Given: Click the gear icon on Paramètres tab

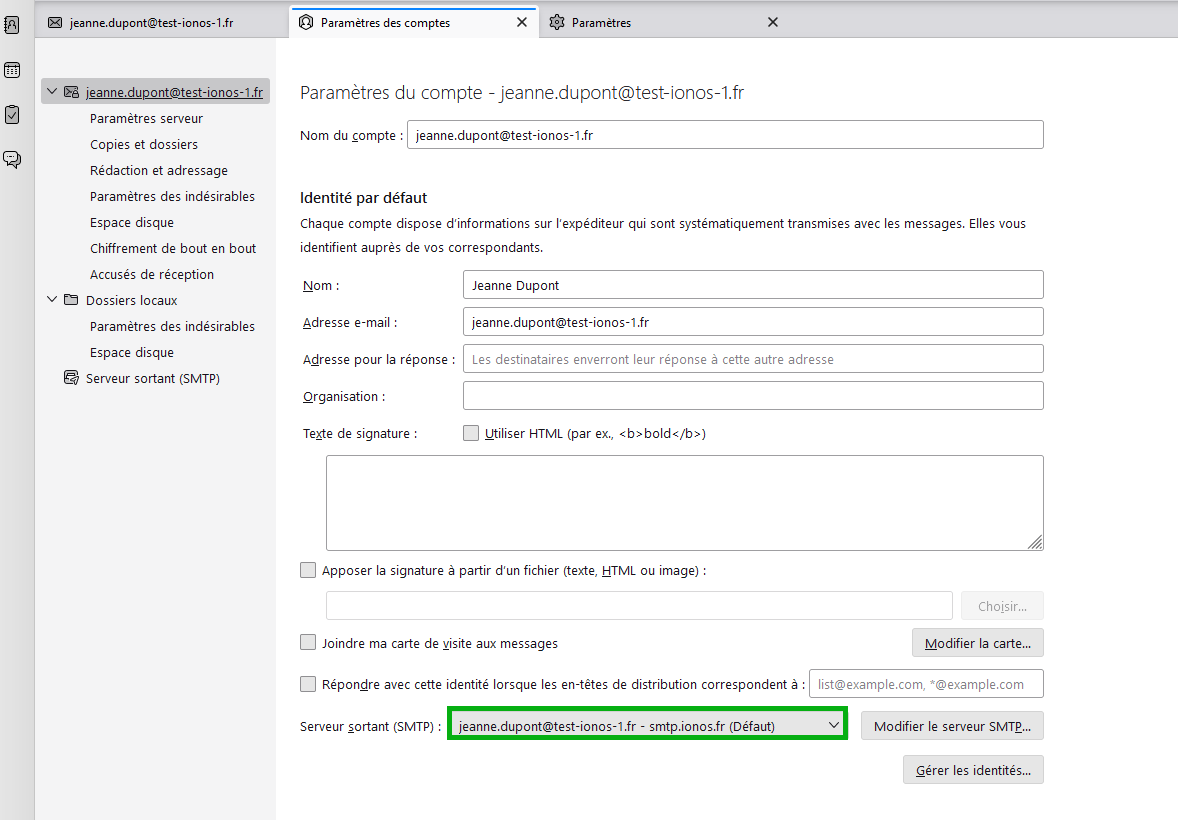Looking at the screenshot, I should pos(557,23).
